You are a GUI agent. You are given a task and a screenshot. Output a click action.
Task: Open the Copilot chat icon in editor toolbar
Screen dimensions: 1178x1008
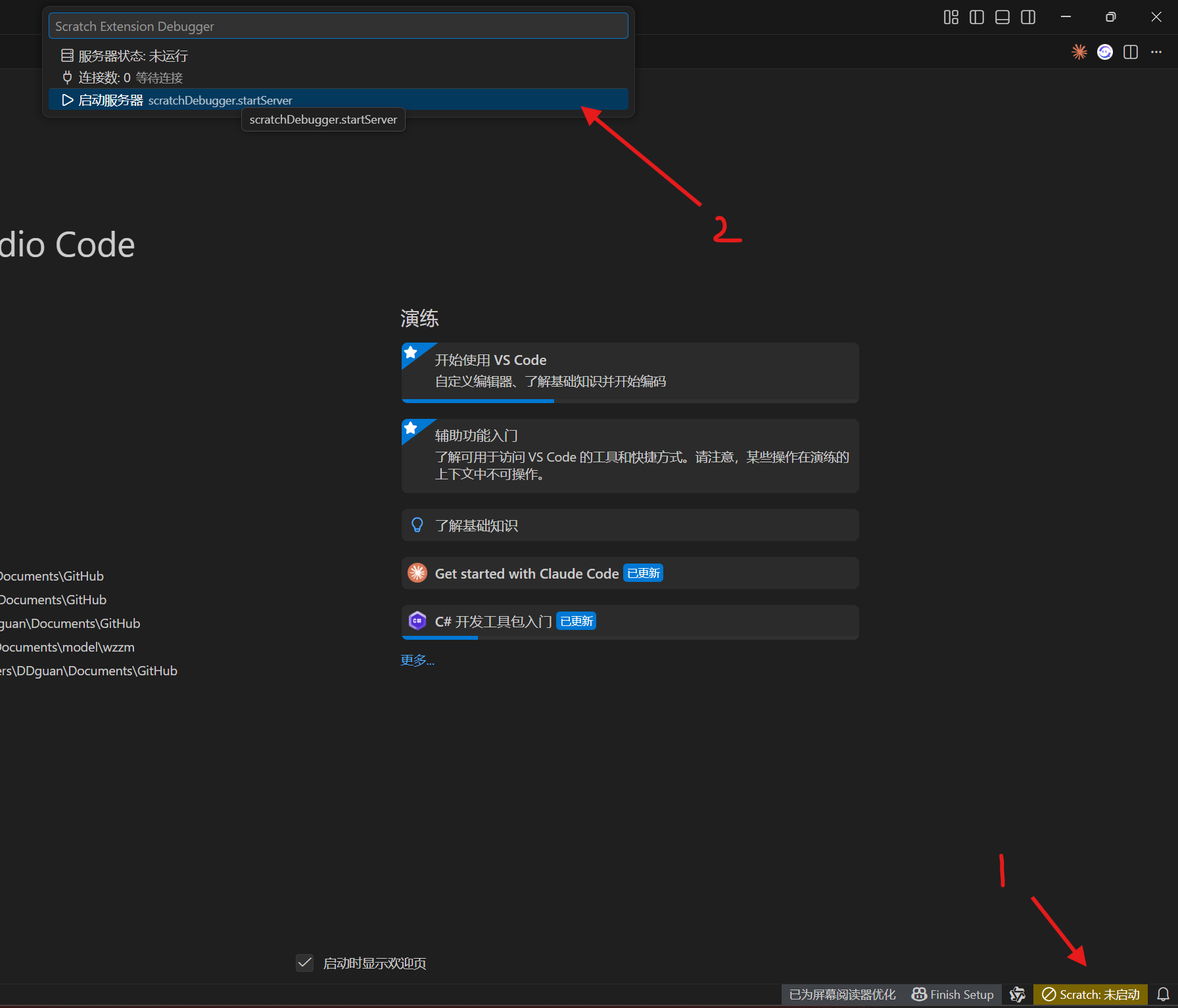[x=1105, y=52]
